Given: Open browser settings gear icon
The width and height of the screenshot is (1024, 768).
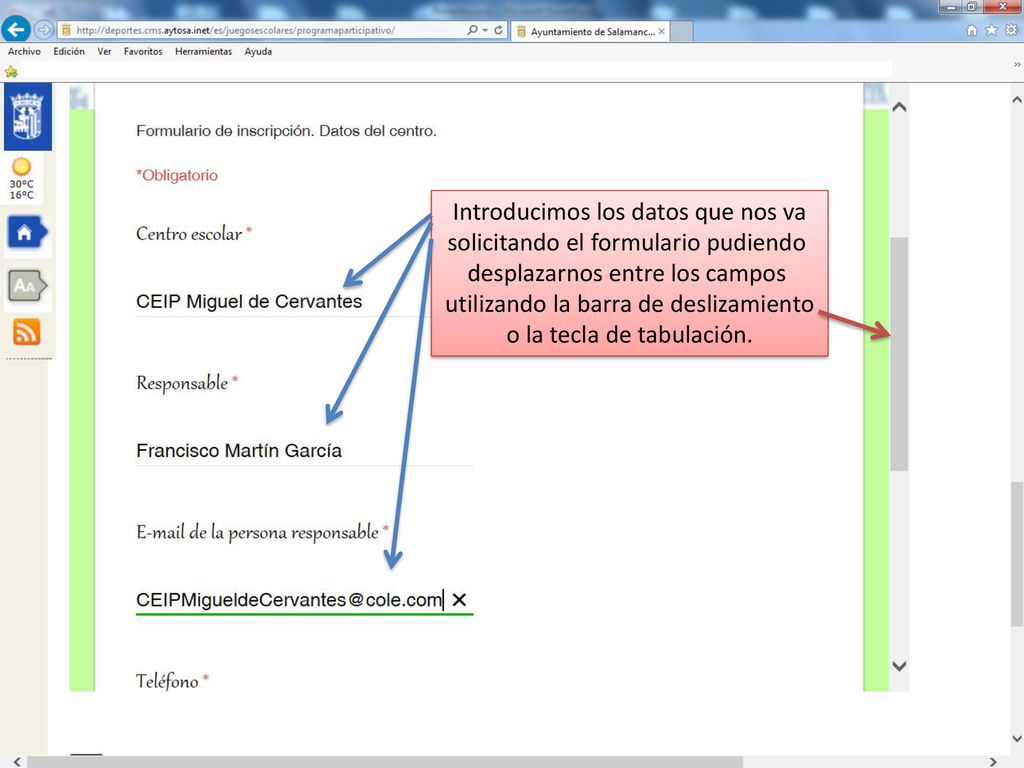Looking at the screenshot, I should (1012, 30).
